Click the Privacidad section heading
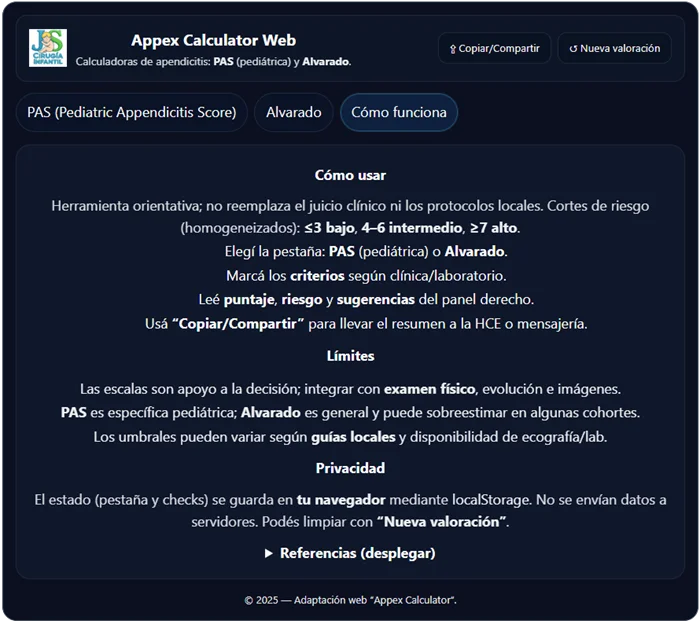 (350, 468)
